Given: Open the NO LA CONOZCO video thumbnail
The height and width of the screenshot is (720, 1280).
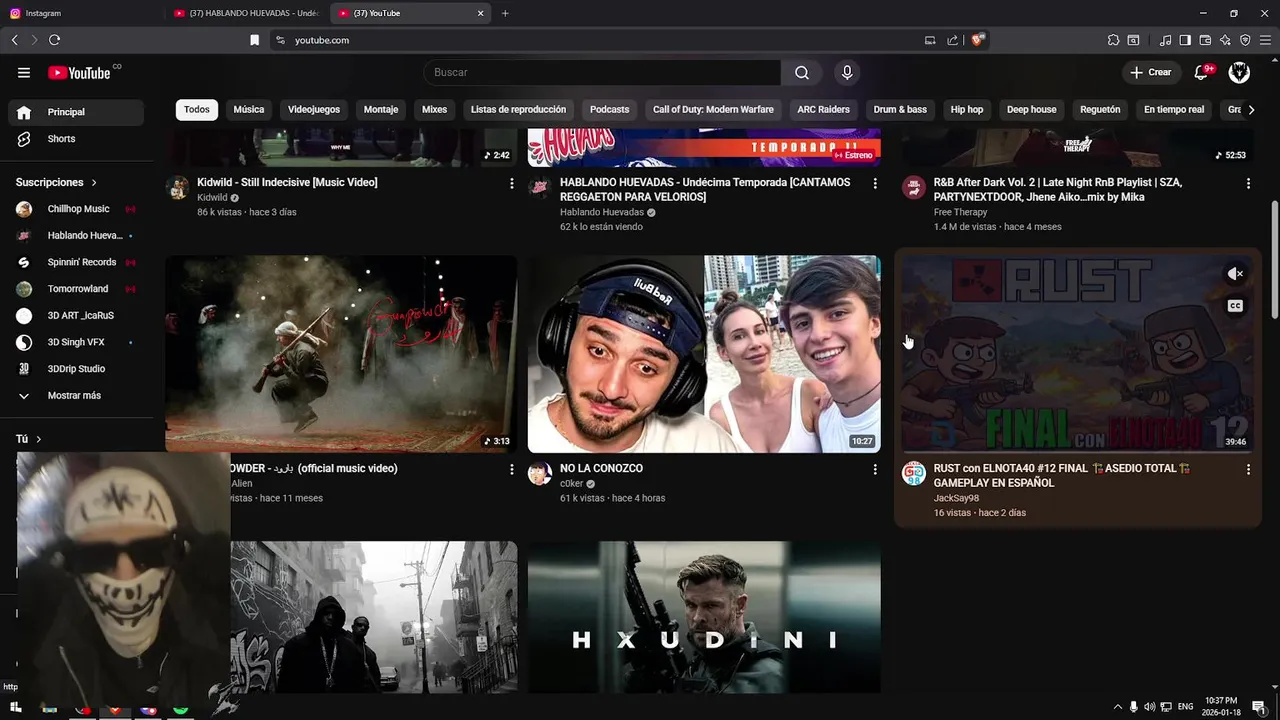Looking at the screenshot, I should click(x=704, y=354).
